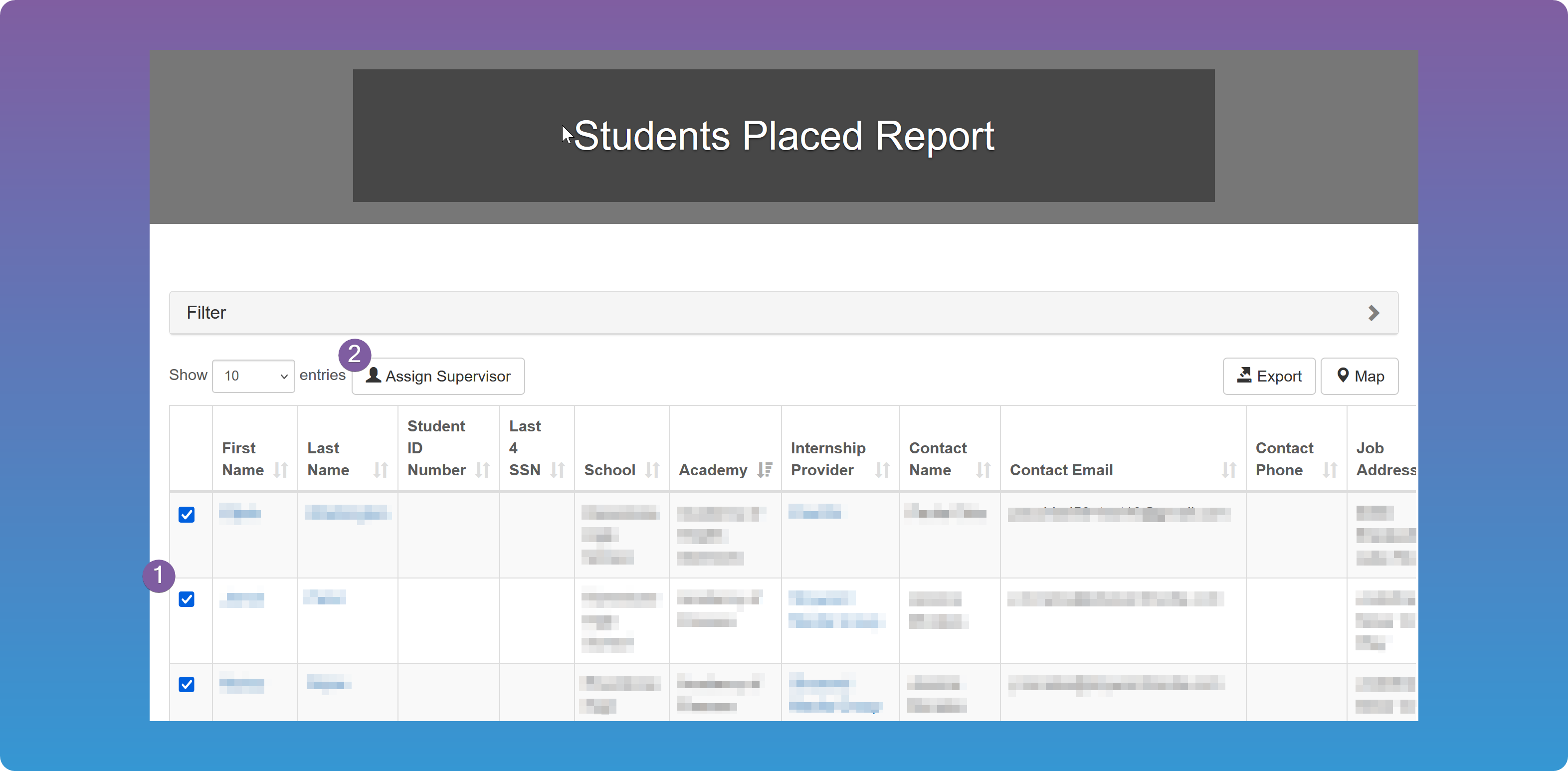Viewport: 1568px width, 771px height.
Task: Sort by Last Name column icon
Action: [381, 470]
